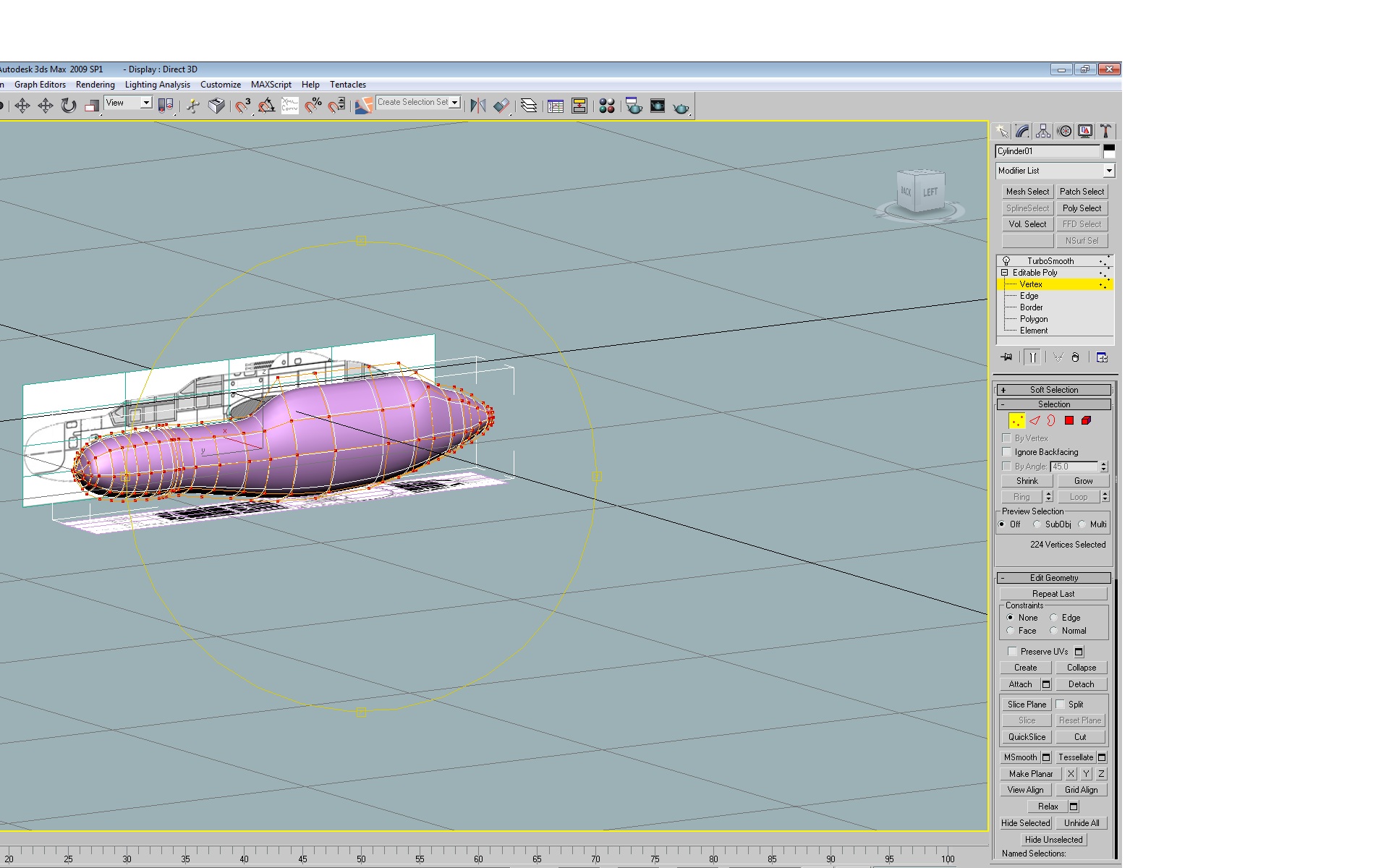1389x868 pixels.
Task: Select the Edge constraint radio button
Action: pos(1054,618)
